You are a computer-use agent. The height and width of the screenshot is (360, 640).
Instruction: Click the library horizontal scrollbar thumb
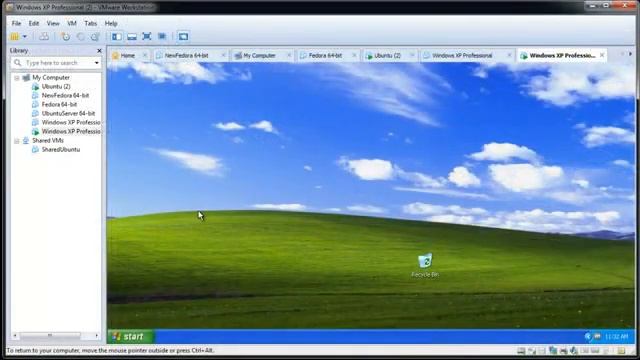pos(50,336)
